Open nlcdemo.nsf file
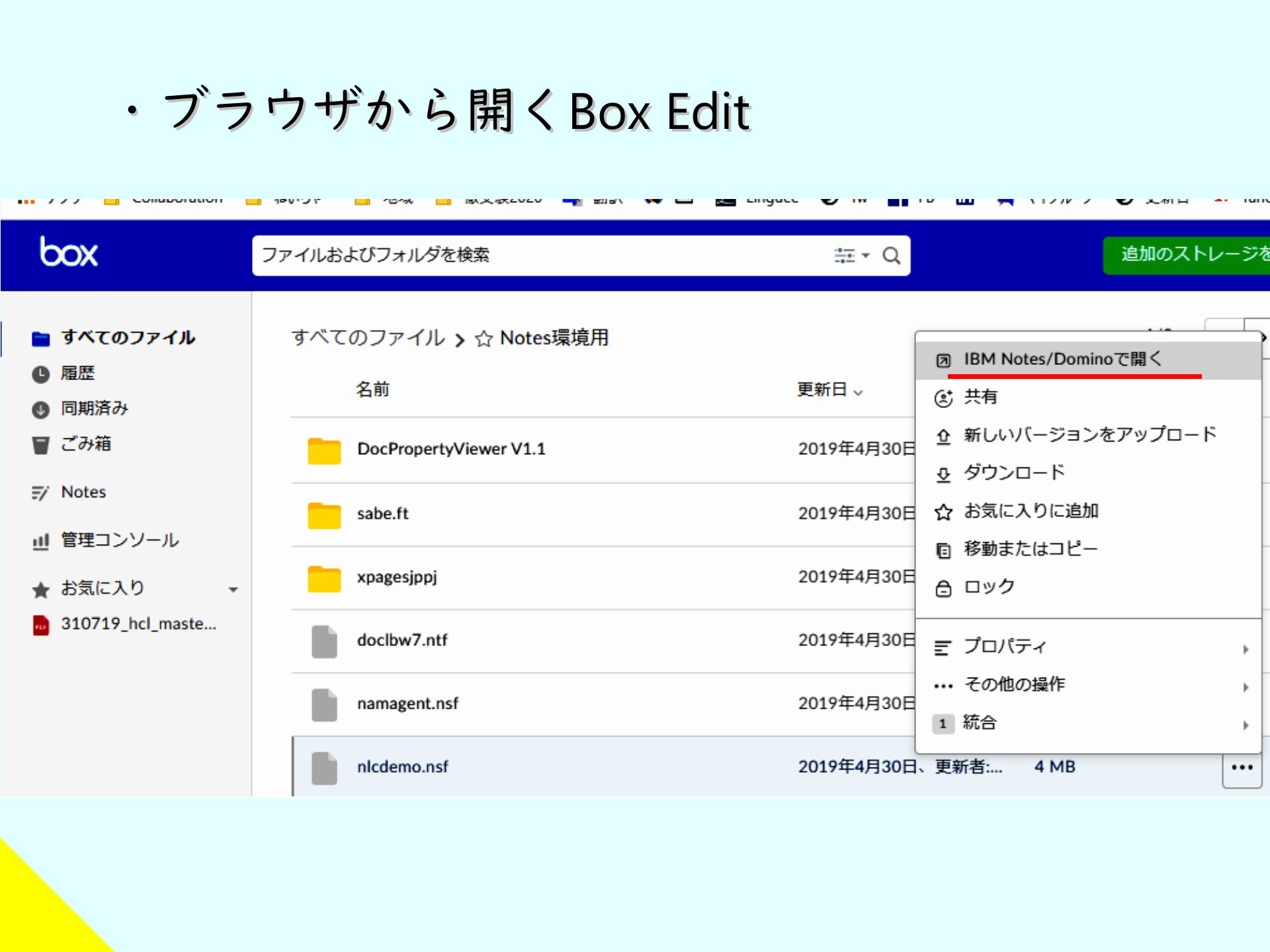 tap(402, 767)
